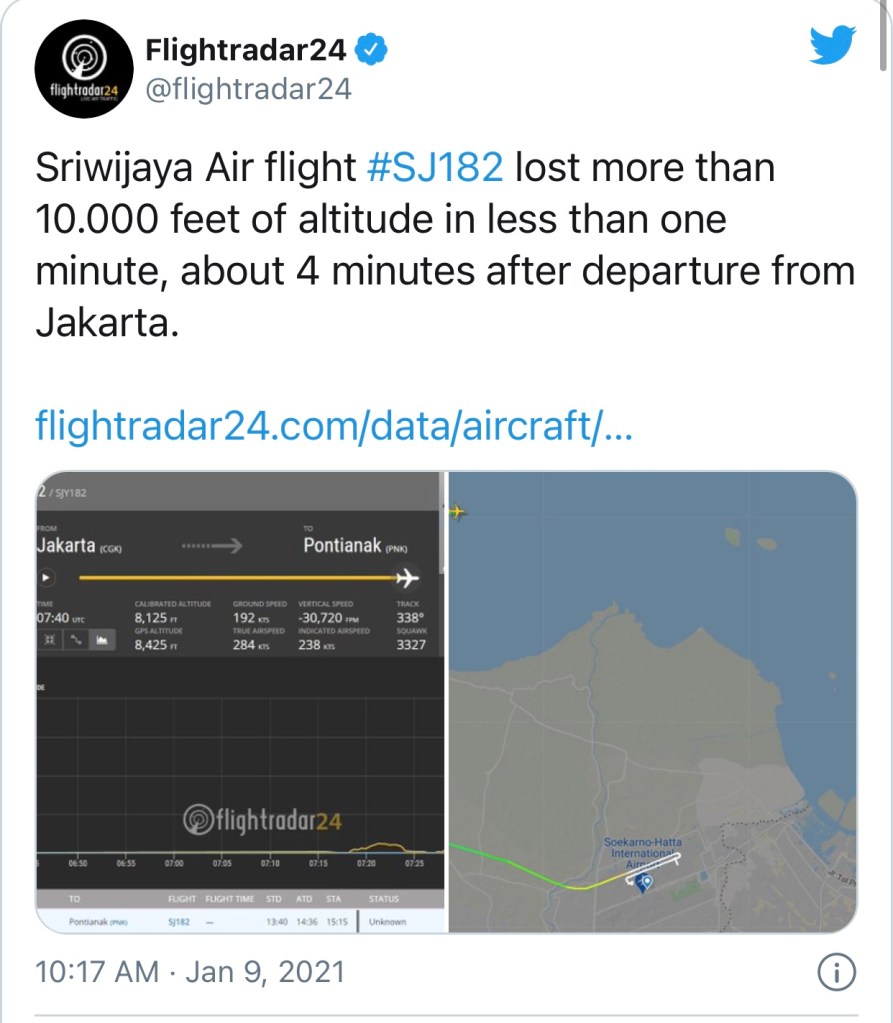Click the white plane icon ending the progress bar
Screen dimensions: 893x1023
pyautogui.click(x=407, y=578)
